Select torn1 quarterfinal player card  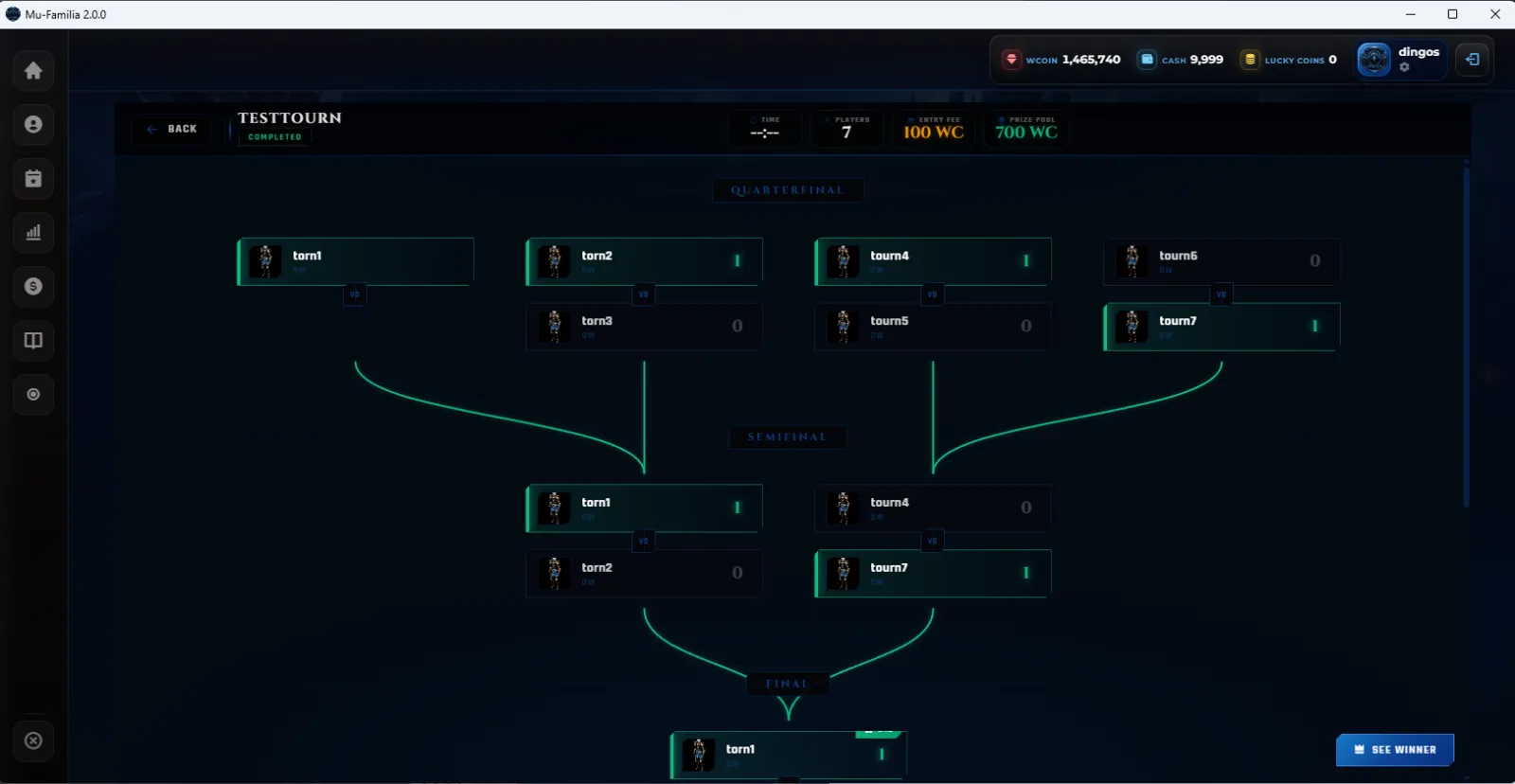coord(355,261)
